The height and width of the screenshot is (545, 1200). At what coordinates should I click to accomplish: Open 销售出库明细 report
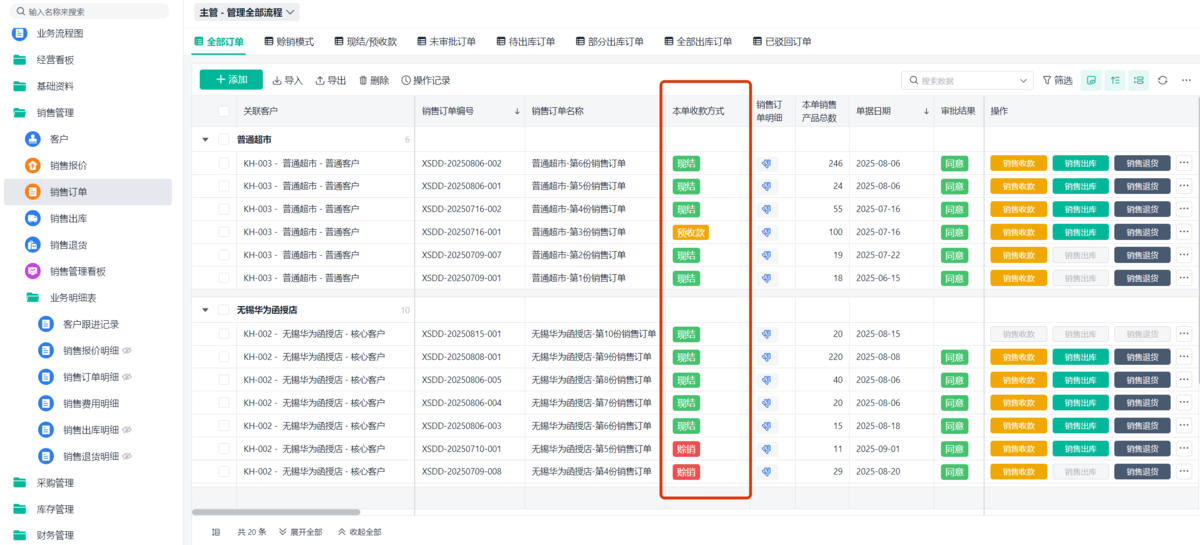tap(90, 430)
